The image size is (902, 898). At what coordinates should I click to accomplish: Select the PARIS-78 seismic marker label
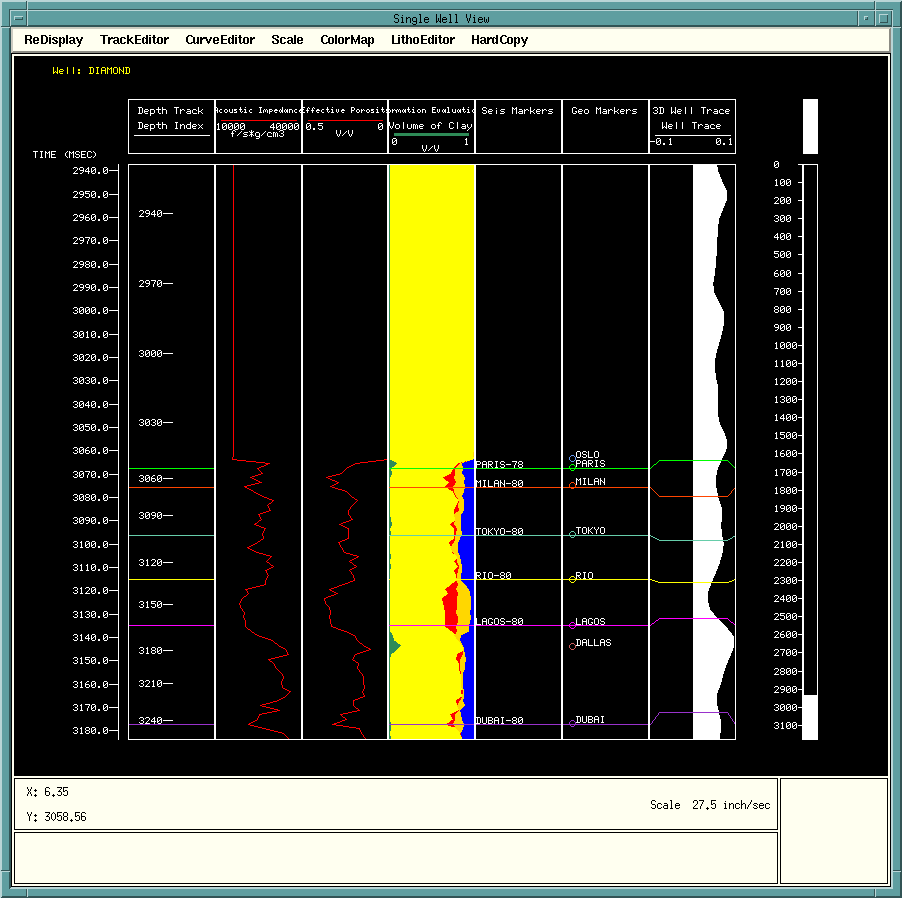coord(499,464)
